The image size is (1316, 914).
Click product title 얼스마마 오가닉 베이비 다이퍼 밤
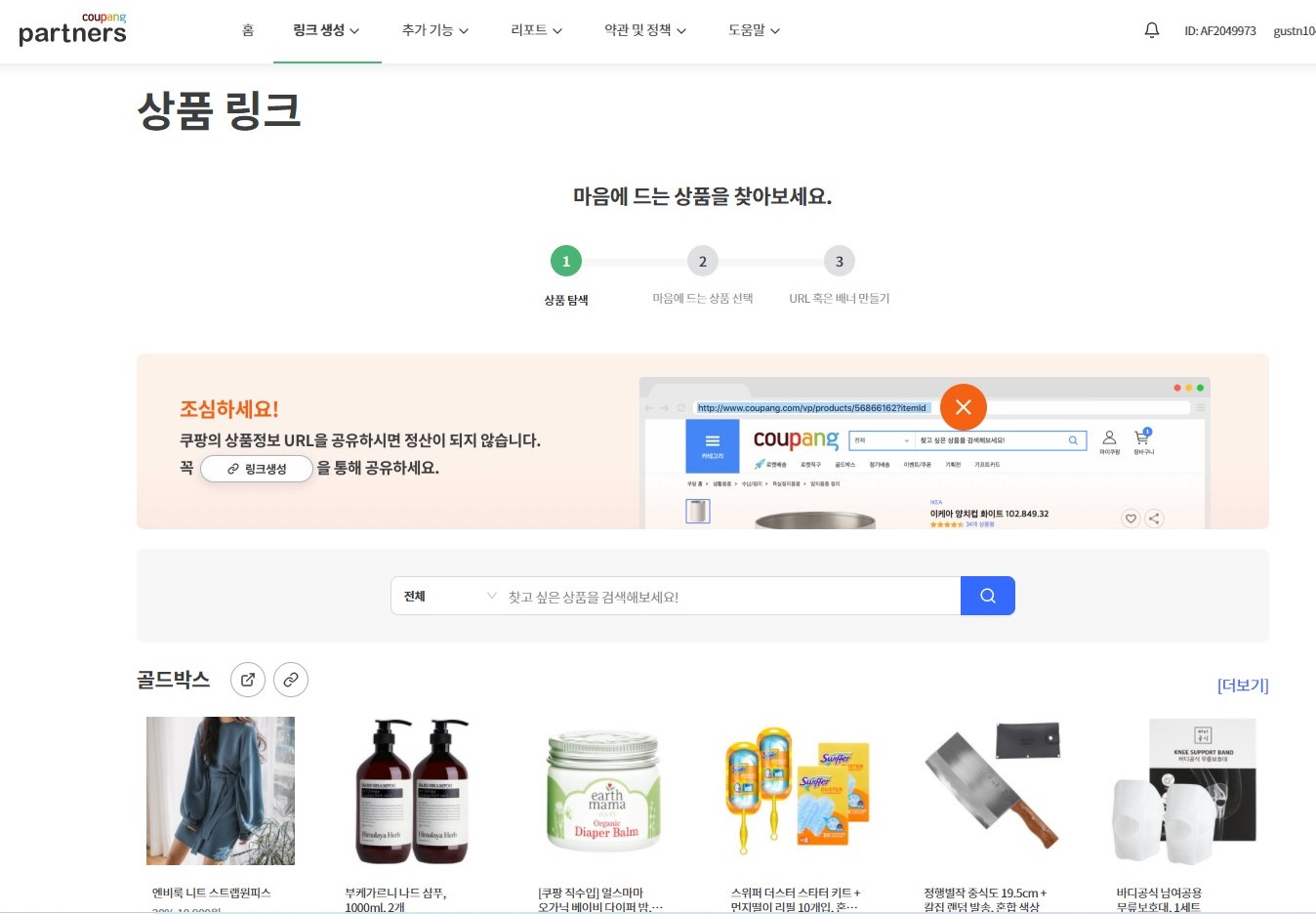coord(600,899)
